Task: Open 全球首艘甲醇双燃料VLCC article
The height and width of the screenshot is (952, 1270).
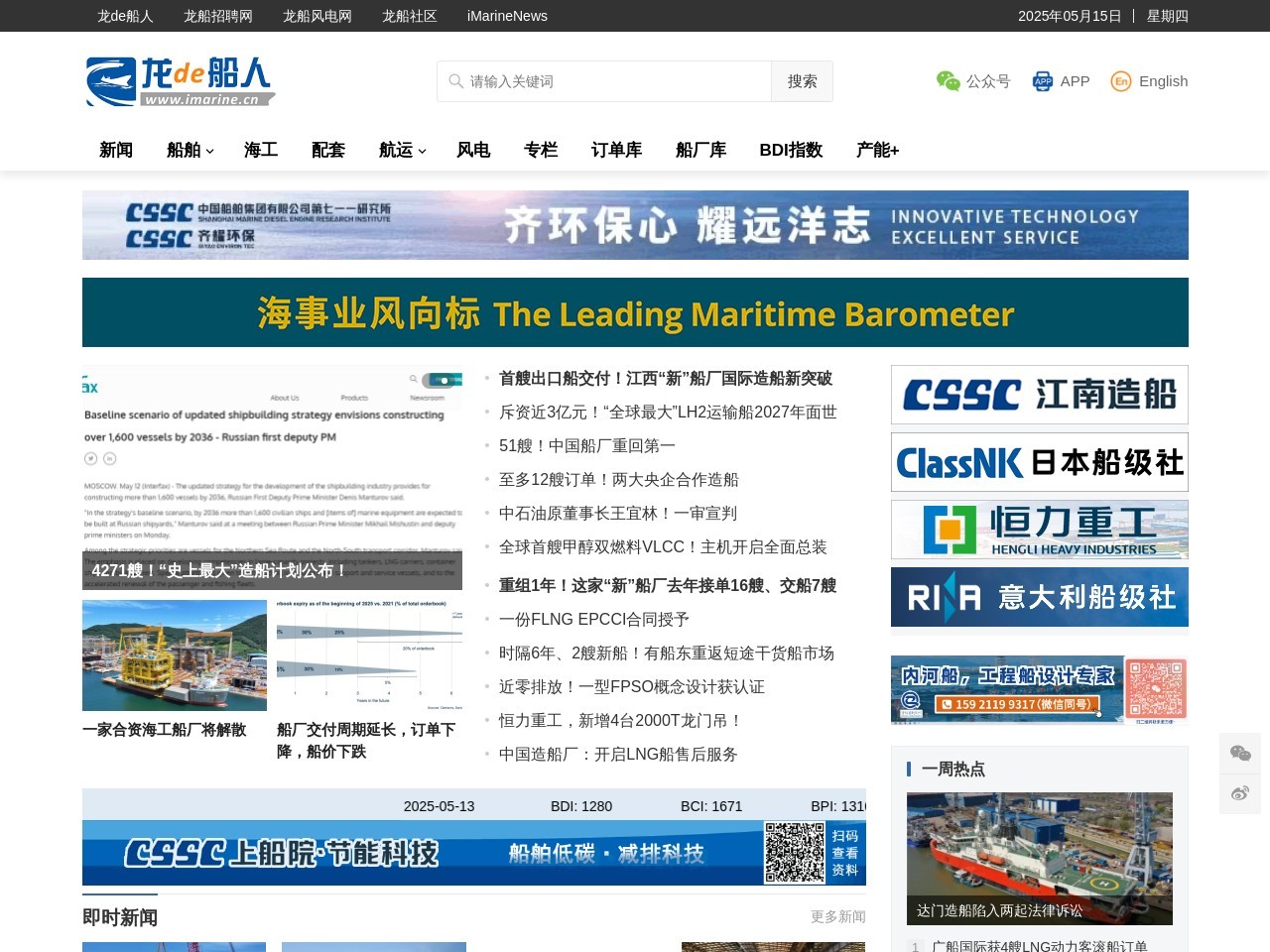Action: [663, 547]
